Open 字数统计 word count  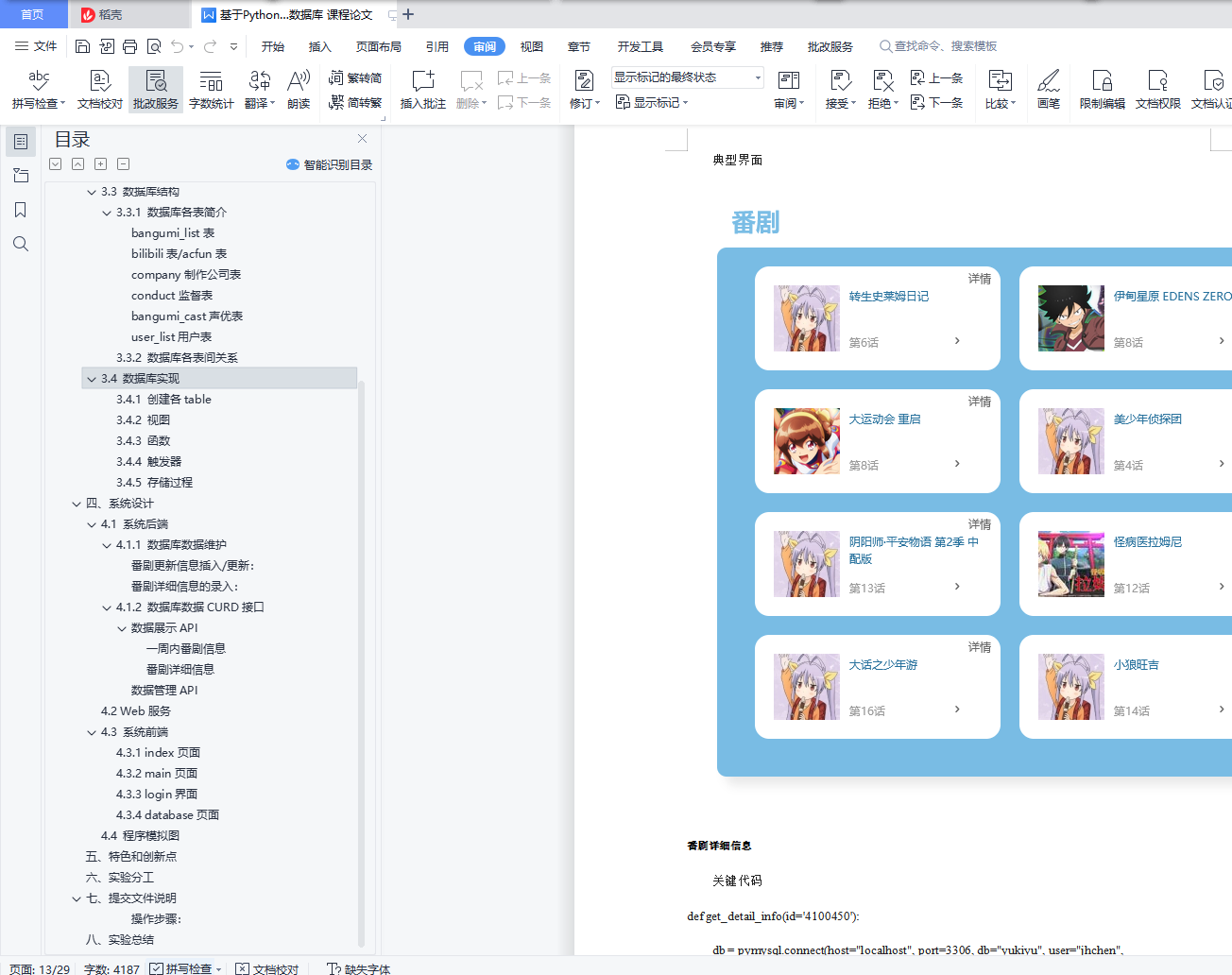click(x=212, y=90)
